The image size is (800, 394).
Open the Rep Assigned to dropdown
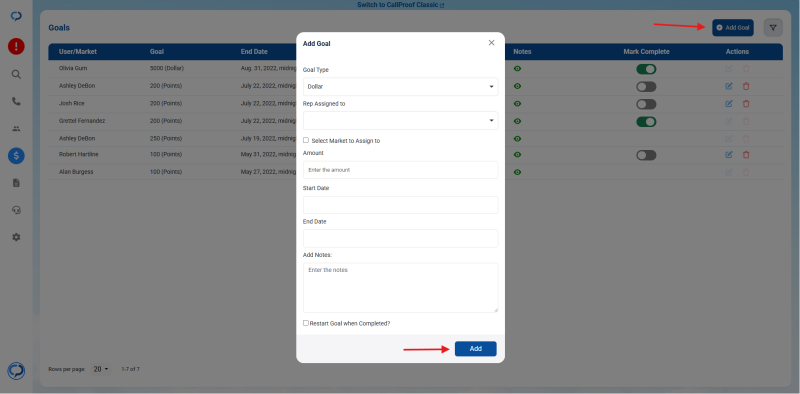(x=401, y=120)
